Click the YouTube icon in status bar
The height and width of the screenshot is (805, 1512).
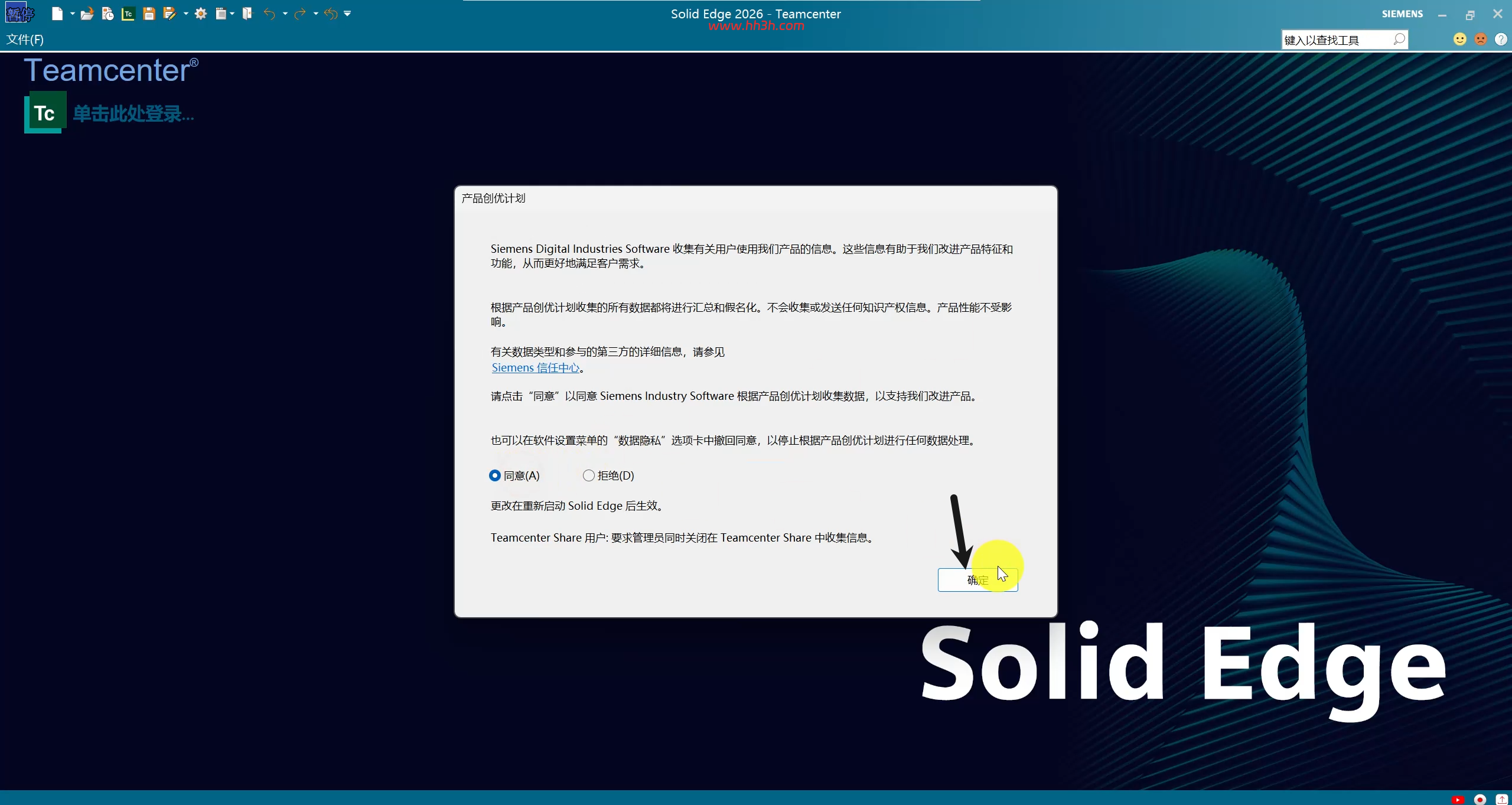(1458, 800)
